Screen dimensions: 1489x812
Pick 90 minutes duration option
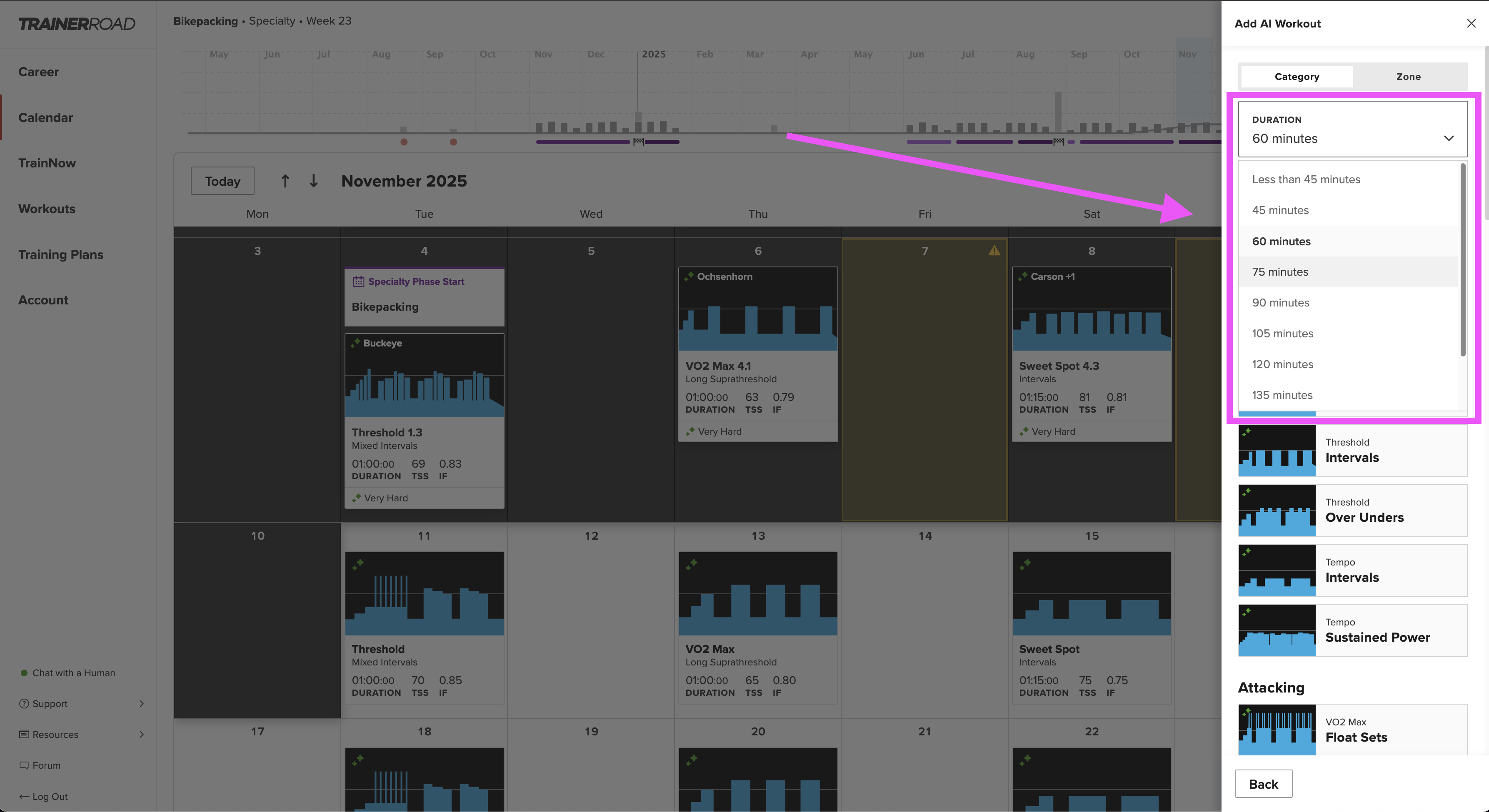pyautogui.click(x=1348, y=303)
